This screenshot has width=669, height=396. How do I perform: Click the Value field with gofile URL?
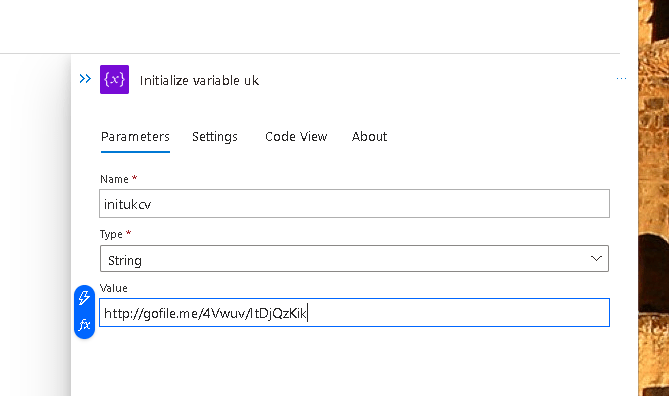[354, 313]
